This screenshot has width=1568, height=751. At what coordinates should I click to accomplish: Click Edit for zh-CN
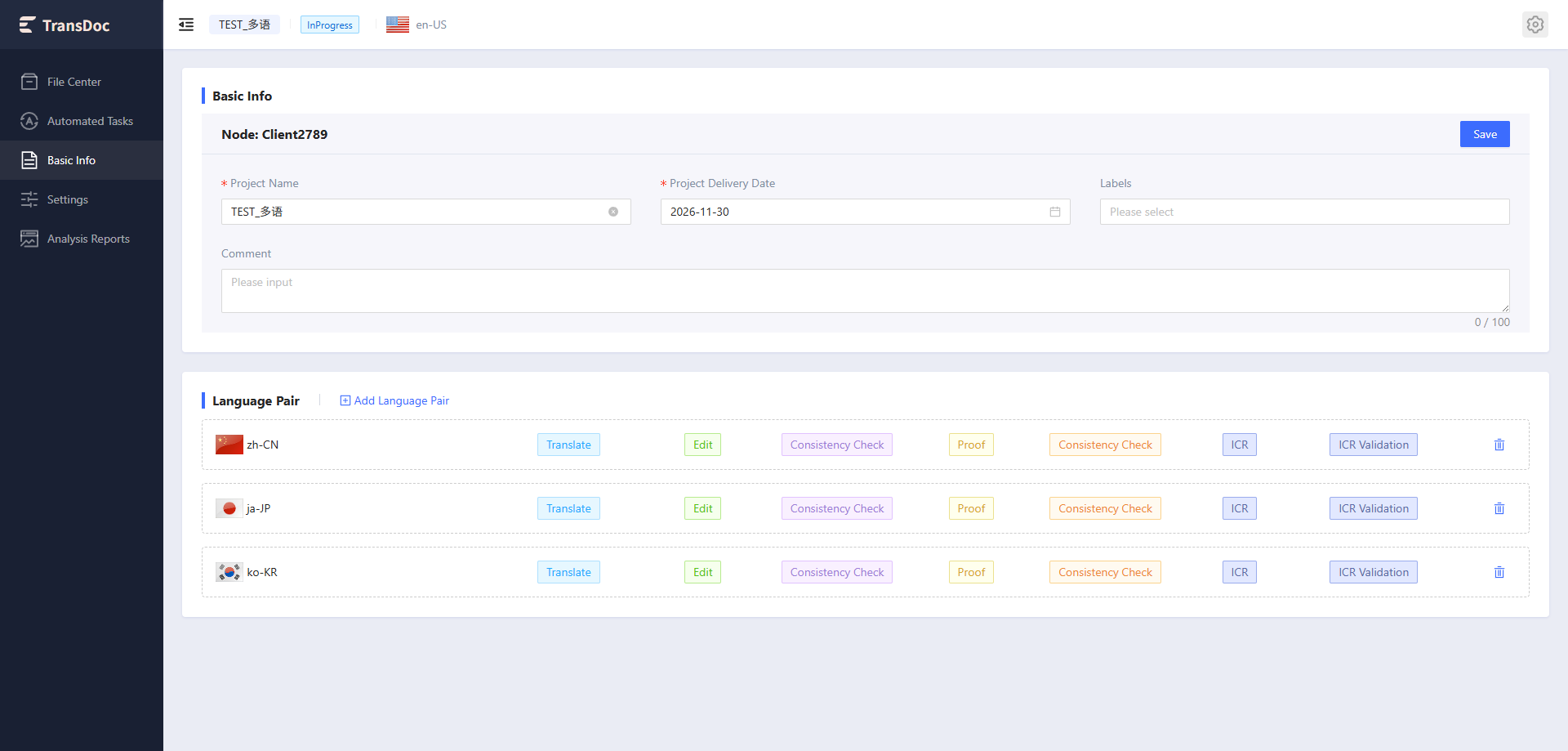702,445
